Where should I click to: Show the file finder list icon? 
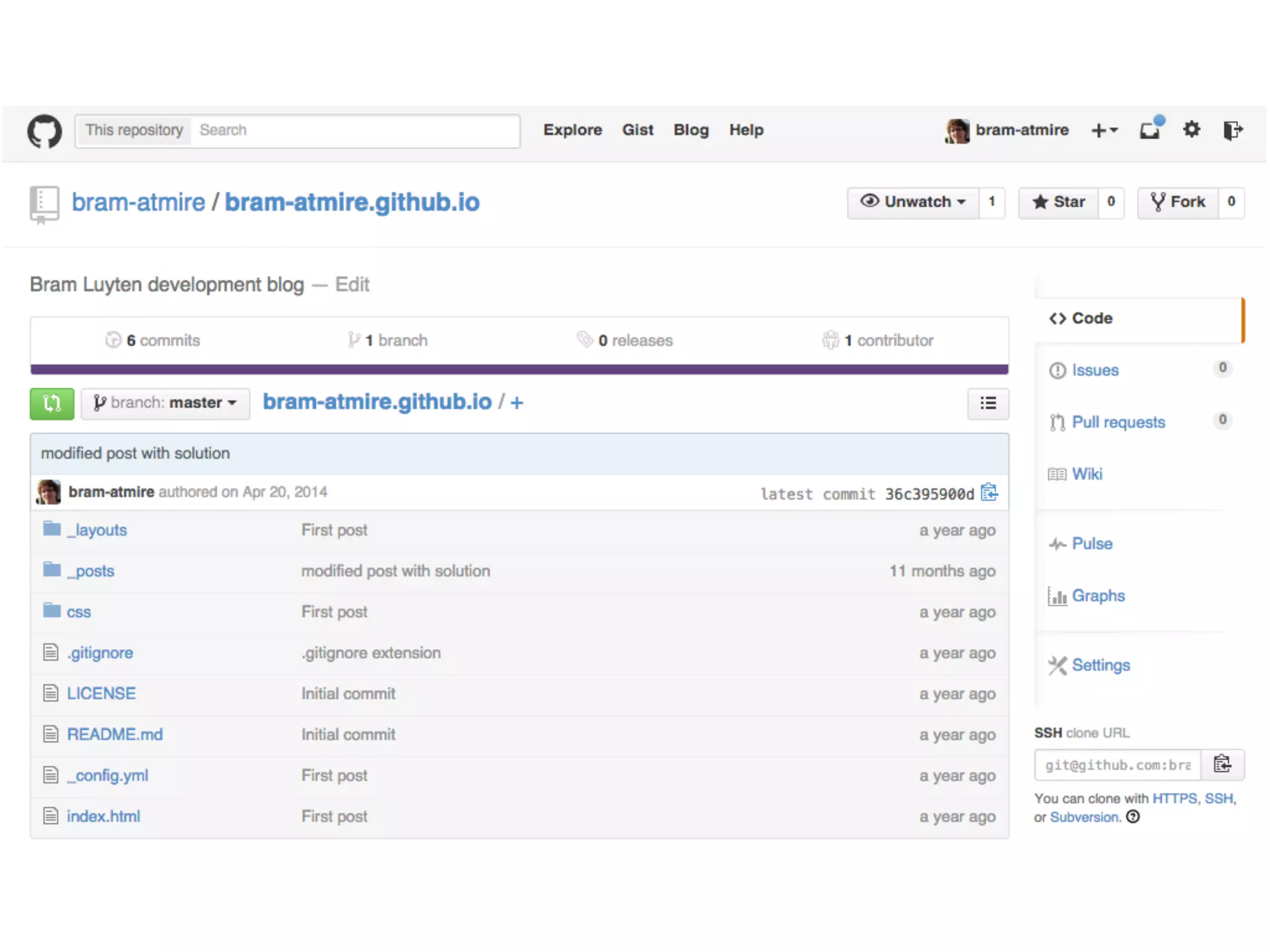pyautogui.click(x=988, y=403)
